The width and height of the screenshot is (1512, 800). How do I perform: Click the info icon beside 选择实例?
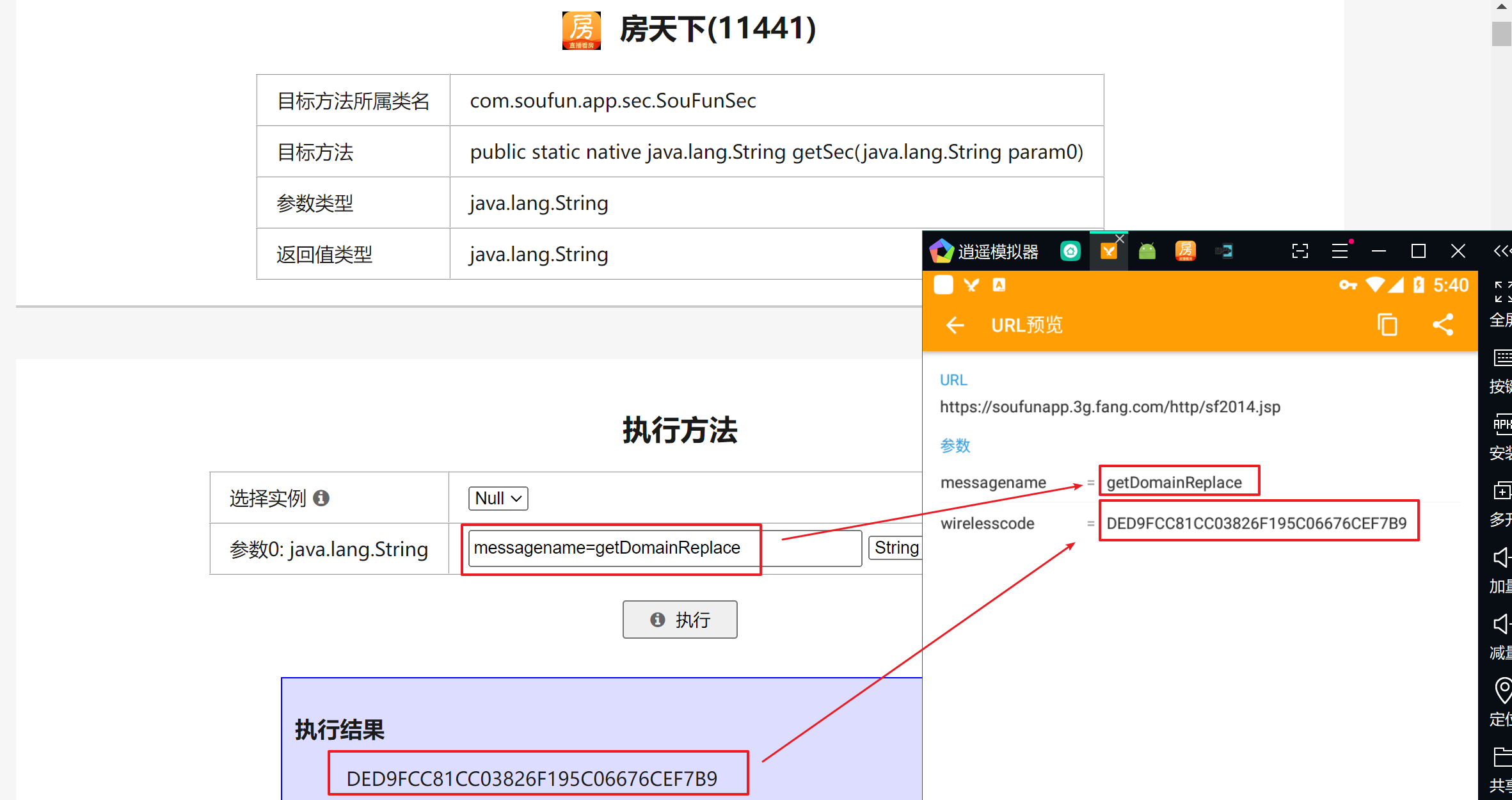(321, 498)
